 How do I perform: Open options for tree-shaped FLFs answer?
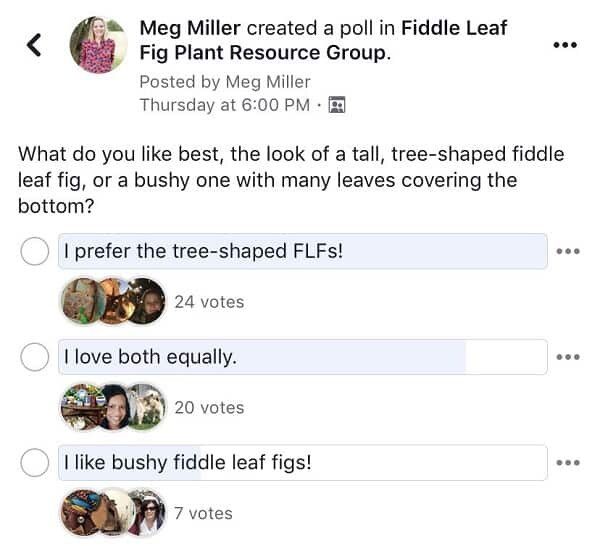[x=568, y=251]
